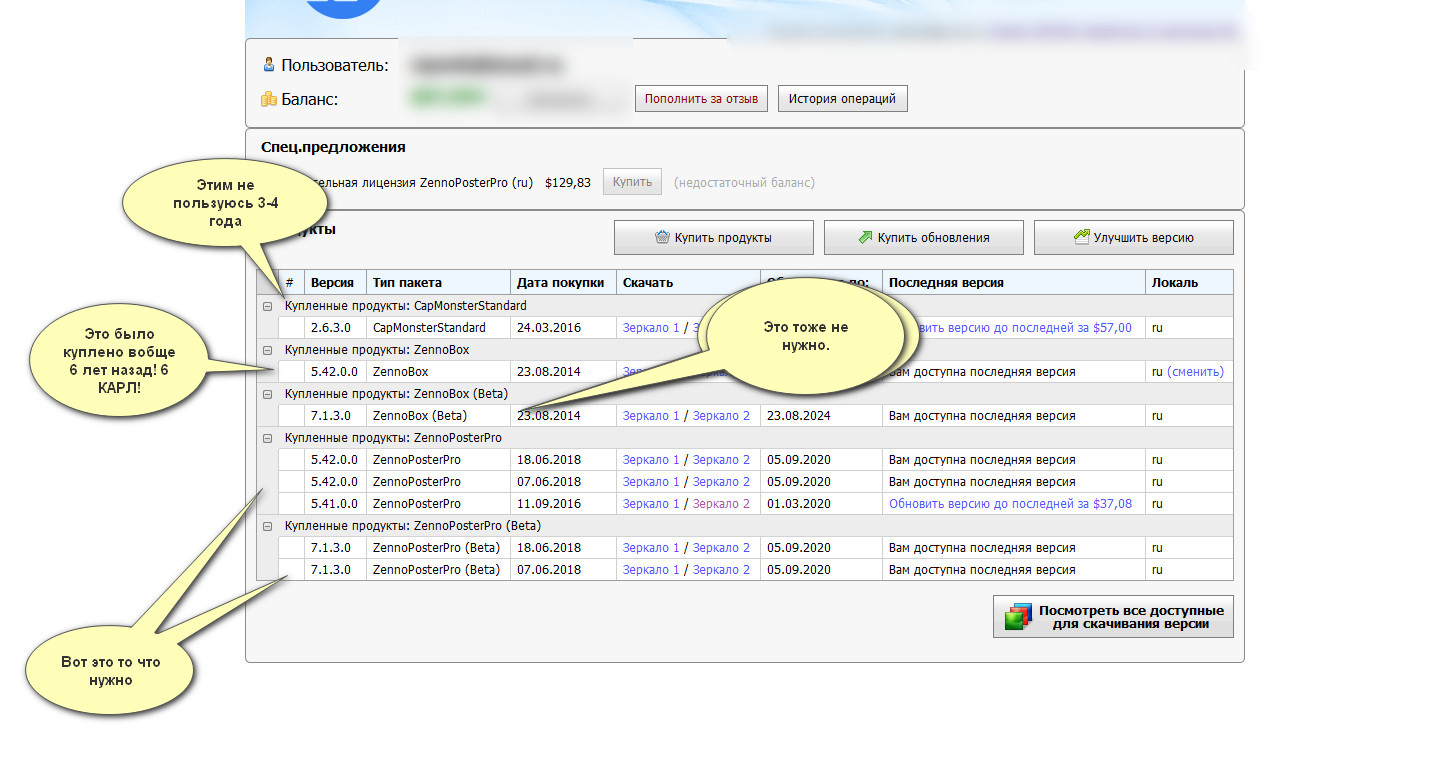Click the "Последняя версия" column header
1456x766 pixels.
(x=946, y=283)
